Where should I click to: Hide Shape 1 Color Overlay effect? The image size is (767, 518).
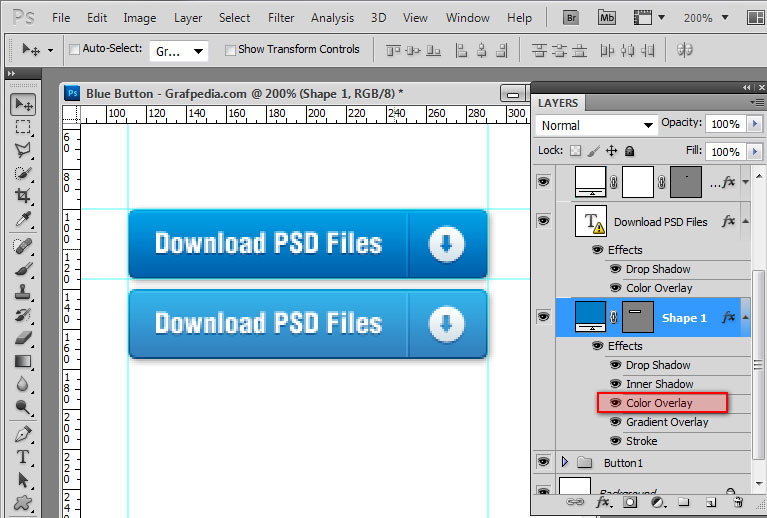pyautogui.click(x=615, y=403)
